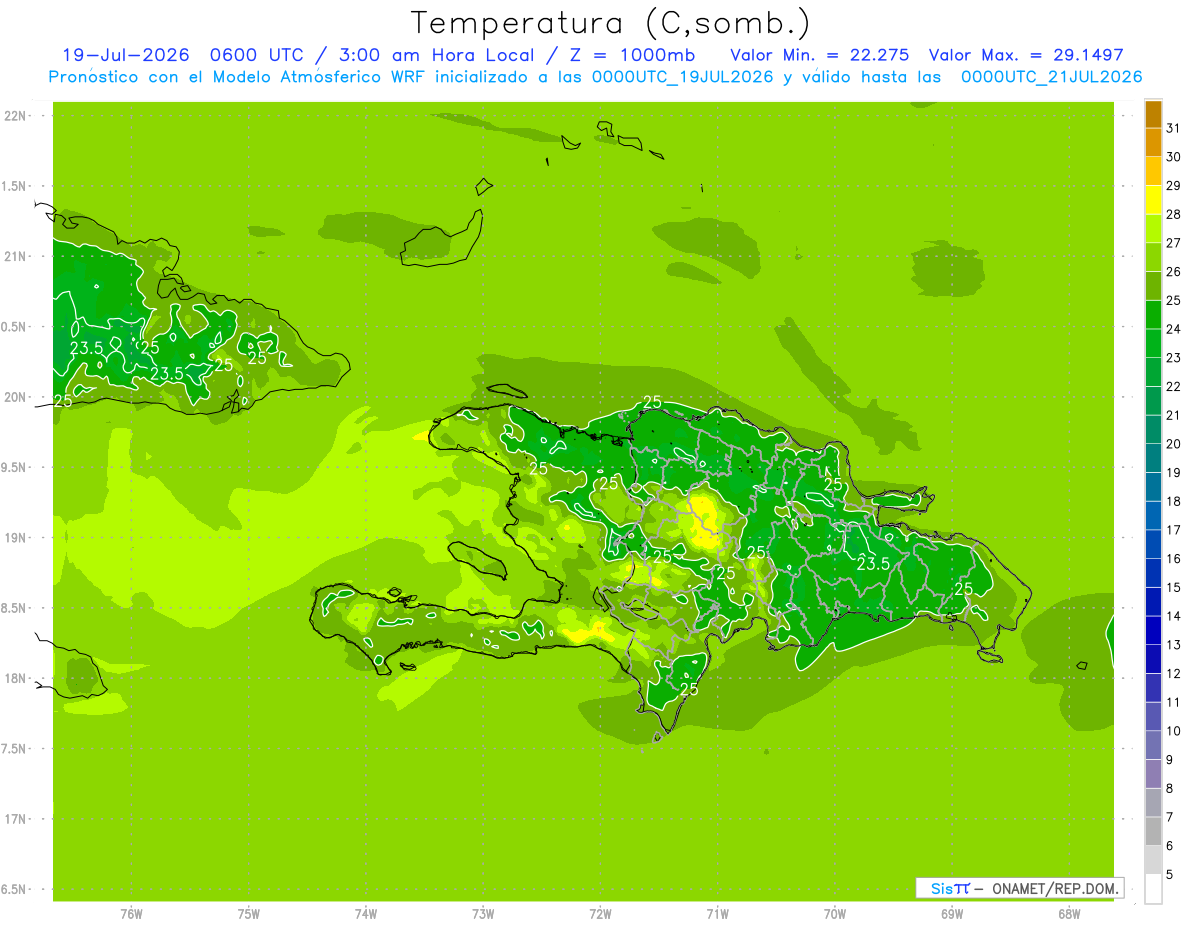This screenshot has height=927, width=1200.
Task: Click the Z = 1000mb level text
Action: (626, 55)
